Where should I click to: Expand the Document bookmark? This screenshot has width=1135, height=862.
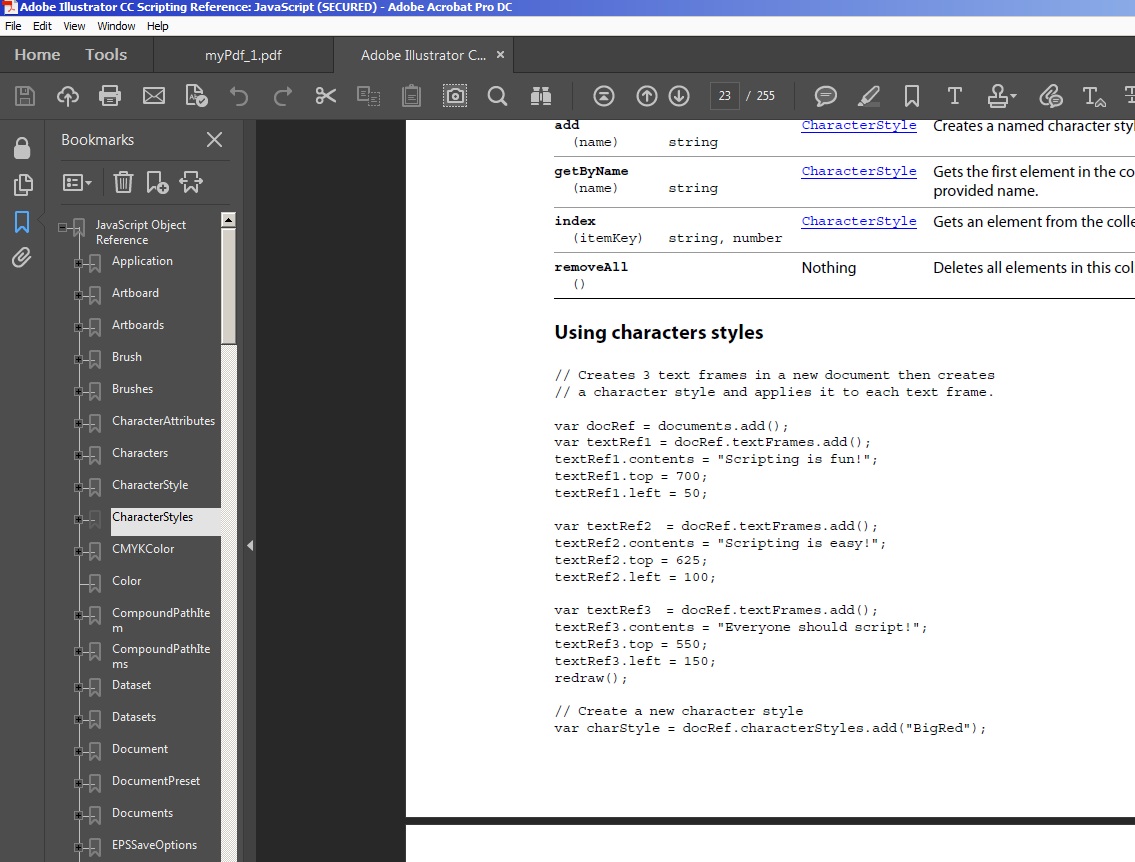[78, 751]
